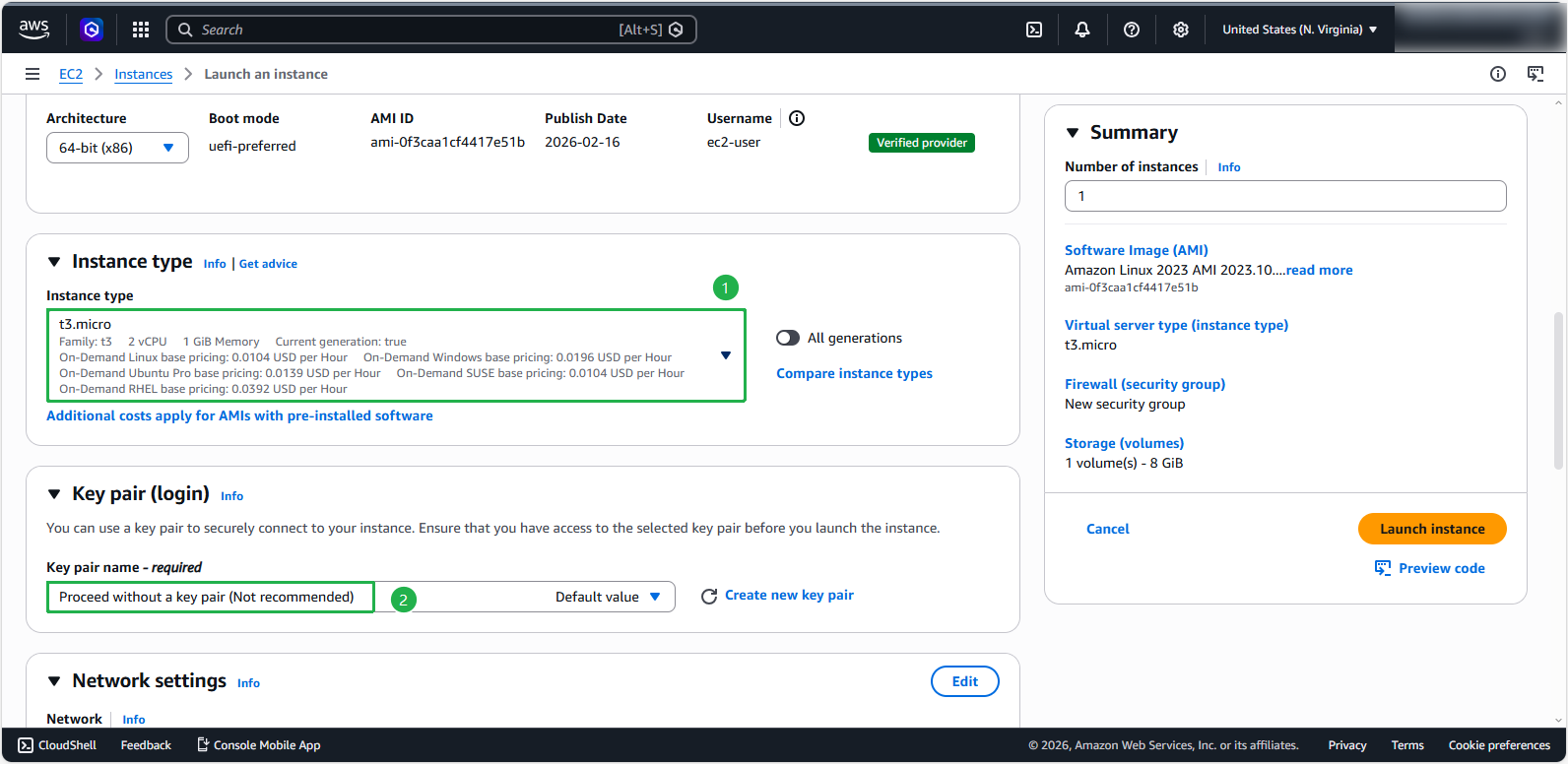The width and height of the screenshot is (1568, 764).
Task: Open the Console Mobile App link
Action: coord(259,745)
